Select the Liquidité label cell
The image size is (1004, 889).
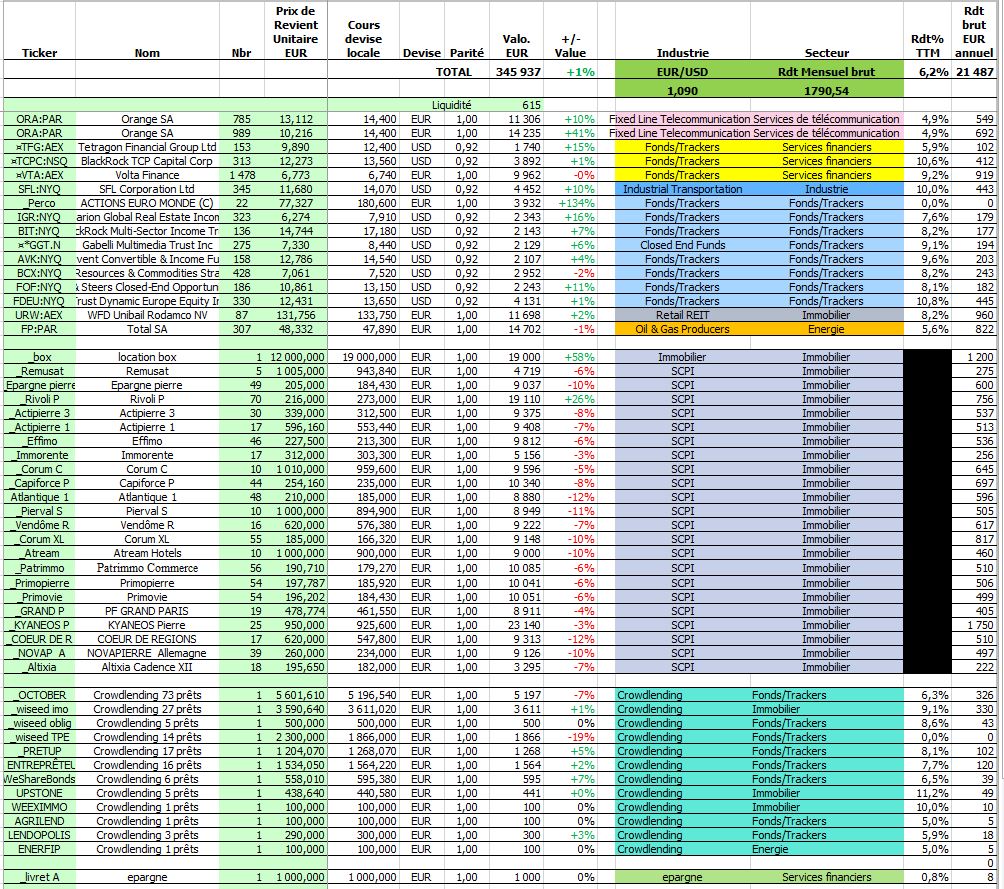point(451,105)
